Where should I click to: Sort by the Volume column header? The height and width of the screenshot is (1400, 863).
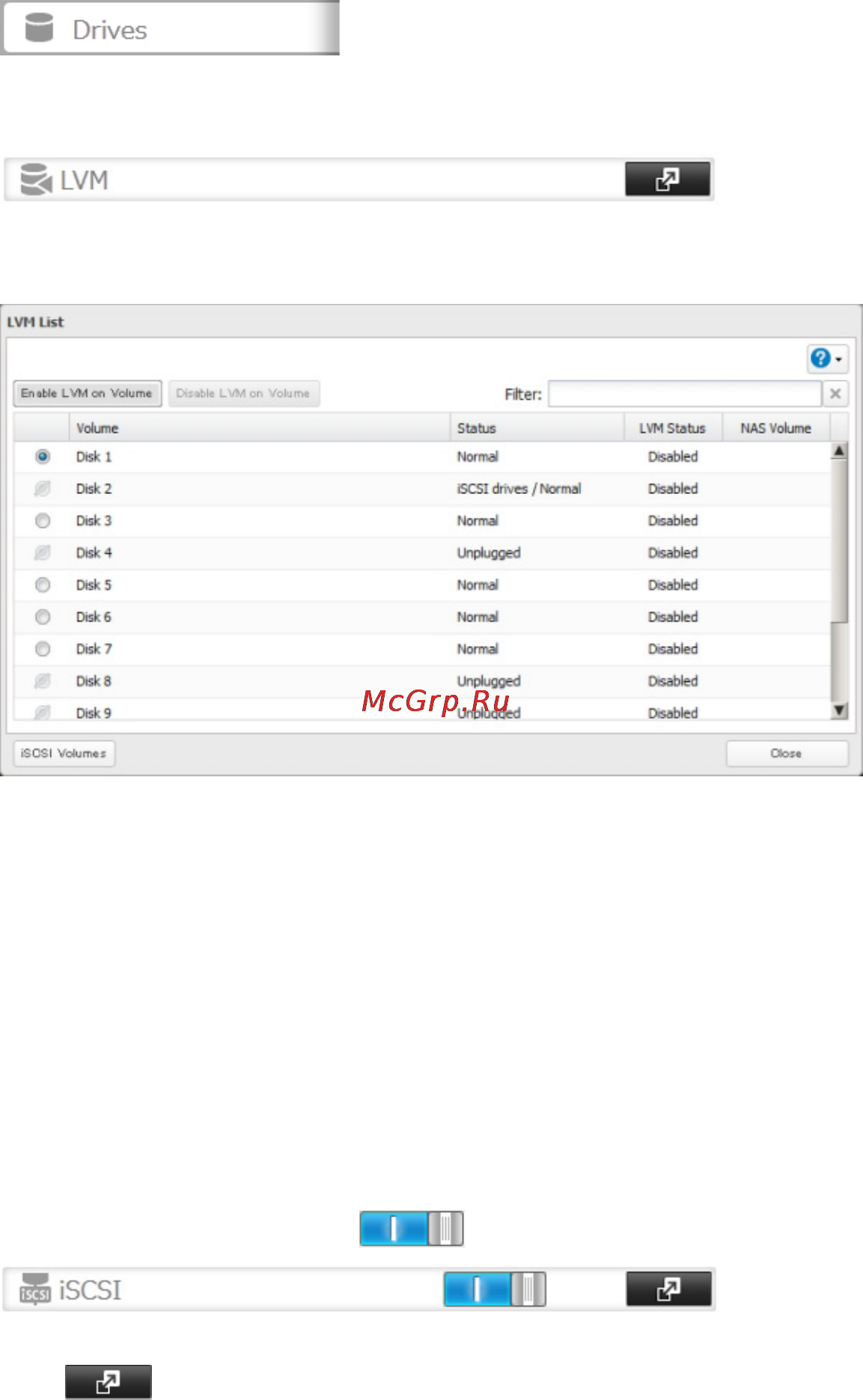click(259, 428)
